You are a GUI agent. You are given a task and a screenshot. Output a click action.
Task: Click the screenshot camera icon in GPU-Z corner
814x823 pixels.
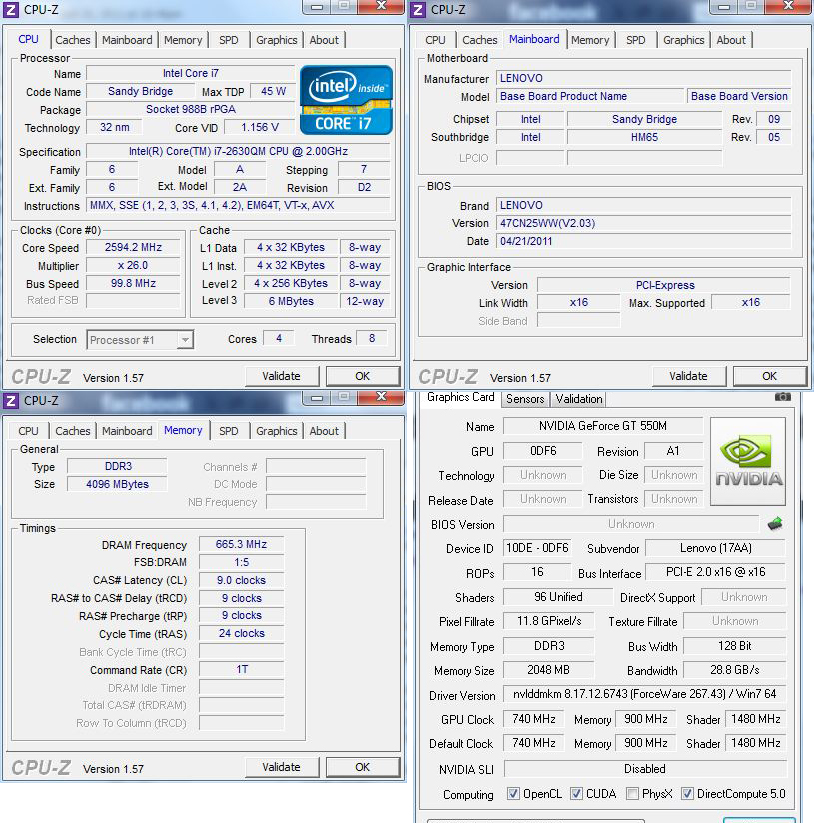tap(782, 397)
